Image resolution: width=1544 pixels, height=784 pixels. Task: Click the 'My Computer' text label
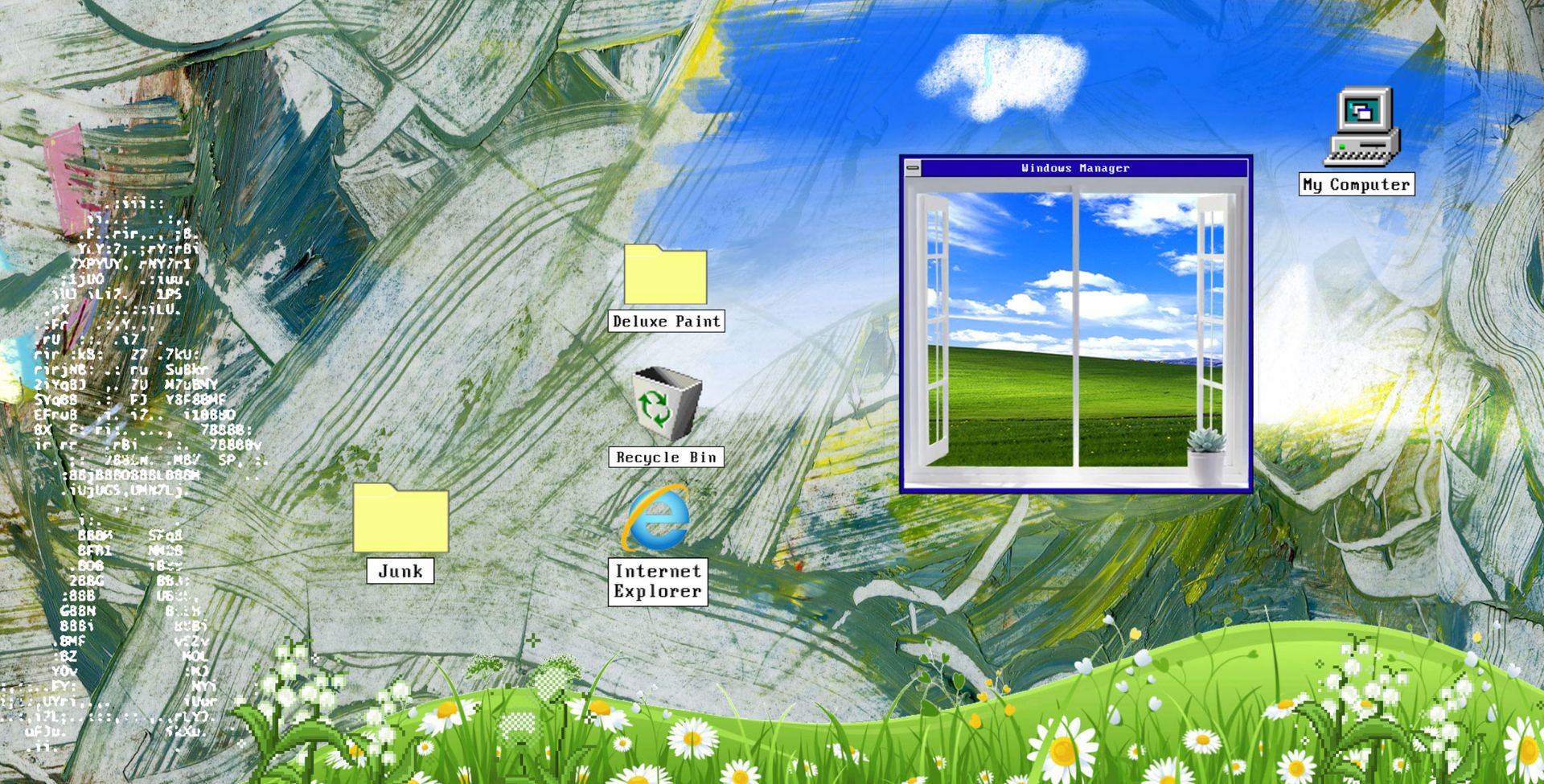coord(1356,185)
